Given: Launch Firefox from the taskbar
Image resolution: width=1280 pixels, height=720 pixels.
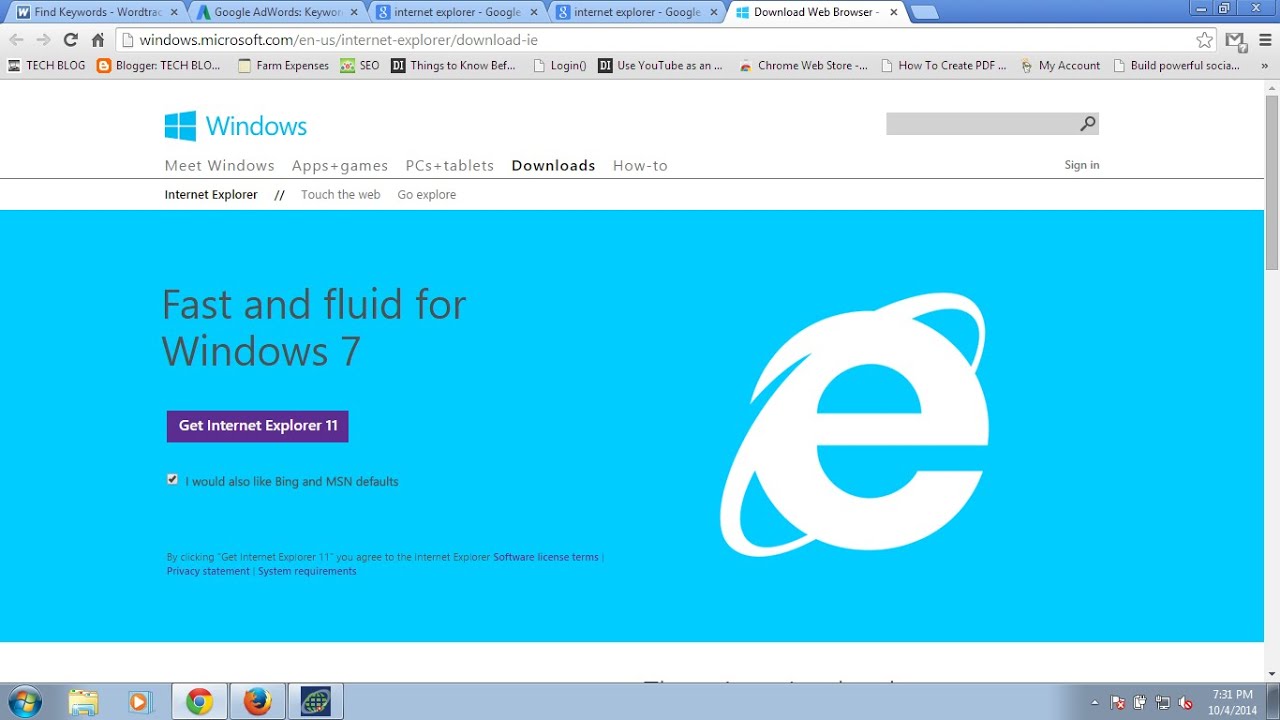Looking at the screenshot, I should pyautogui.click(x=257, y=702).
